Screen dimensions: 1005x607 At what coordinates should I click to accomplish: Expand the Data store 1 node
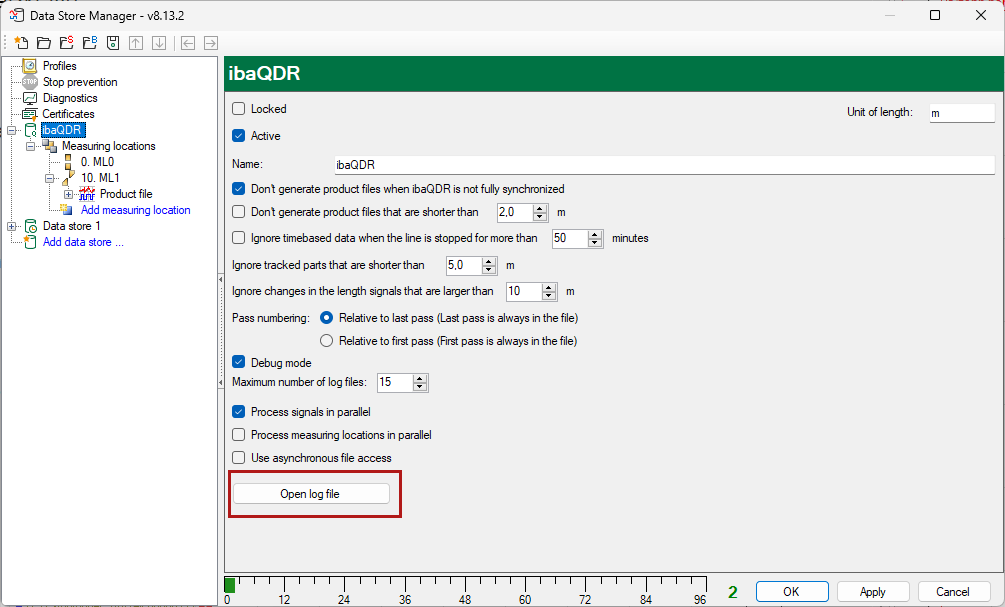tap(12, 226)
